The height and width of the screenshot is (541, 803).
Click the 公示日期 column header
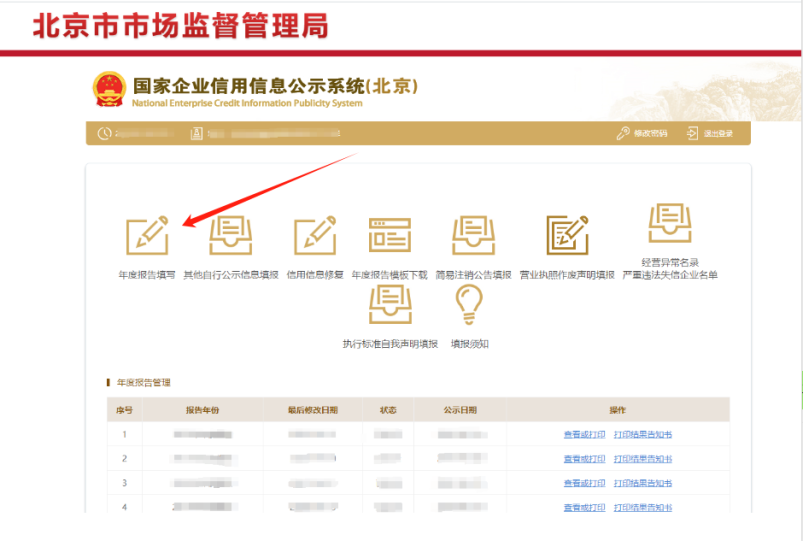[x=460, y=410]
